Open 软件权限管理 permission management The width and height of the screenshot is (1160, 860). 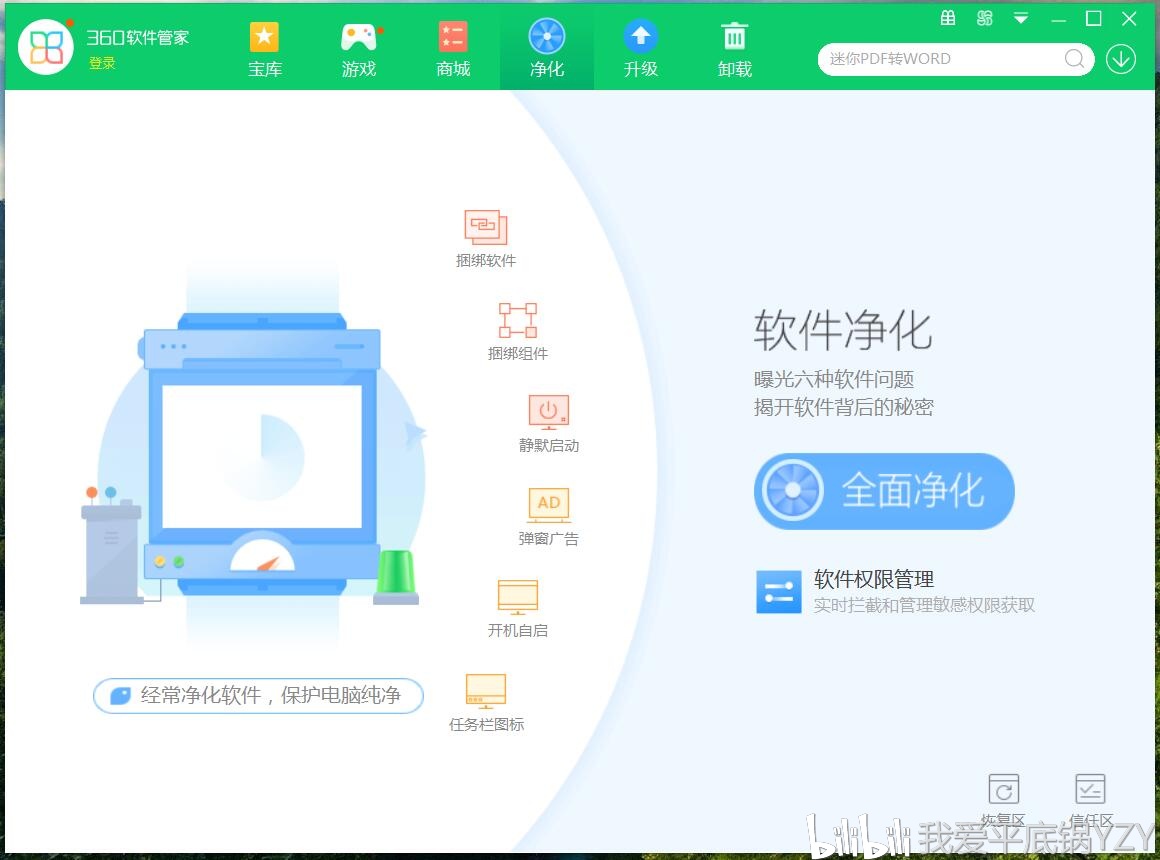pos(895,591)
